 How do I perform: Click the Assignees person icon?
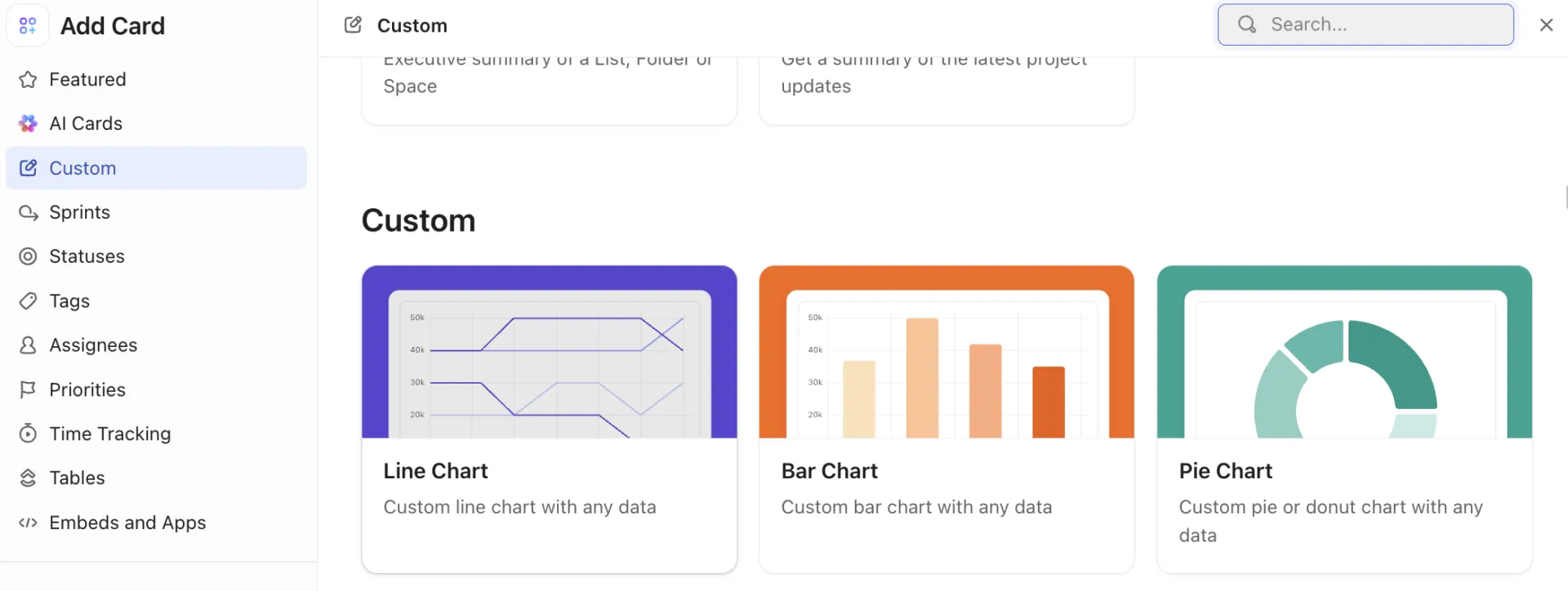28,345
